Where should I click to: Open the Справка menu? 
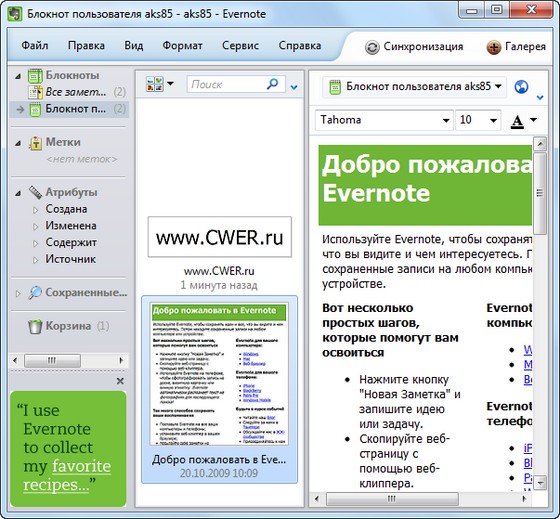point(300,46)
